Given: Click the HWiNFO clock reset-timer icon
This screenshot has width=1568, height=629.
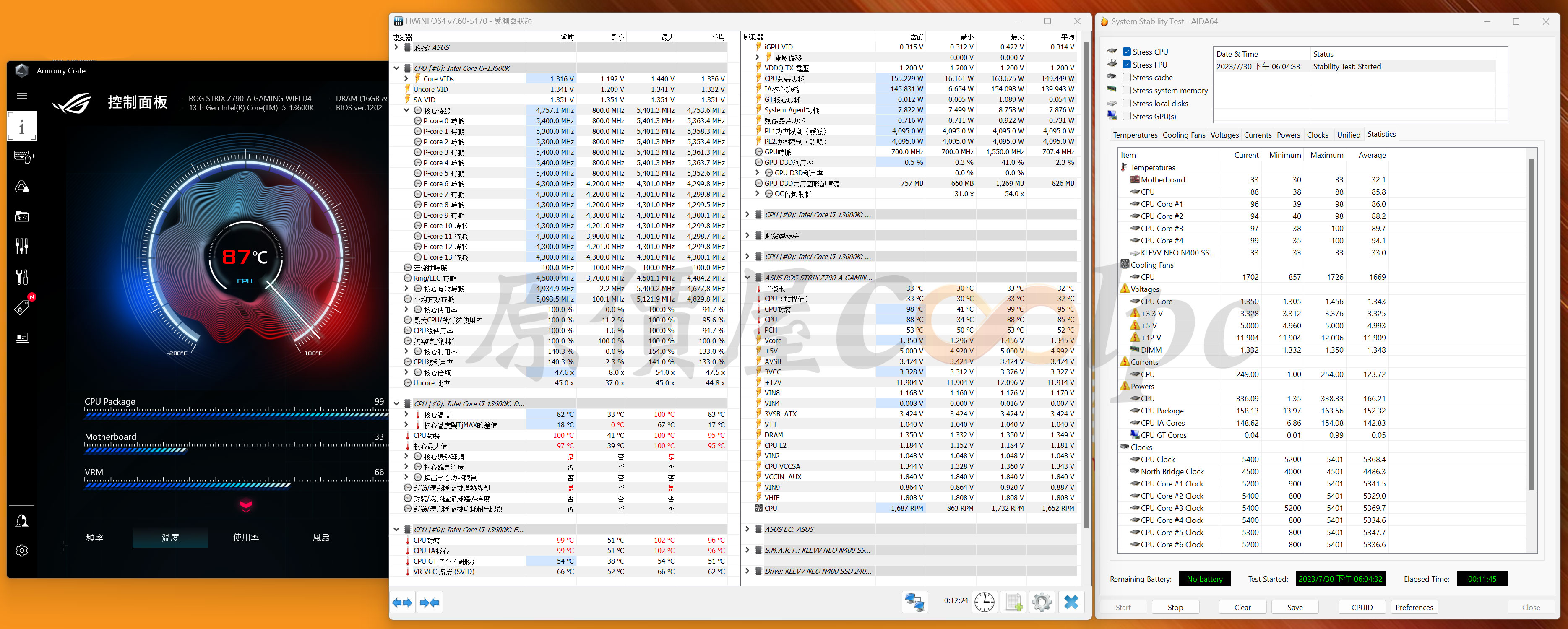Looking at the screenshot, I should pos(984,602).
